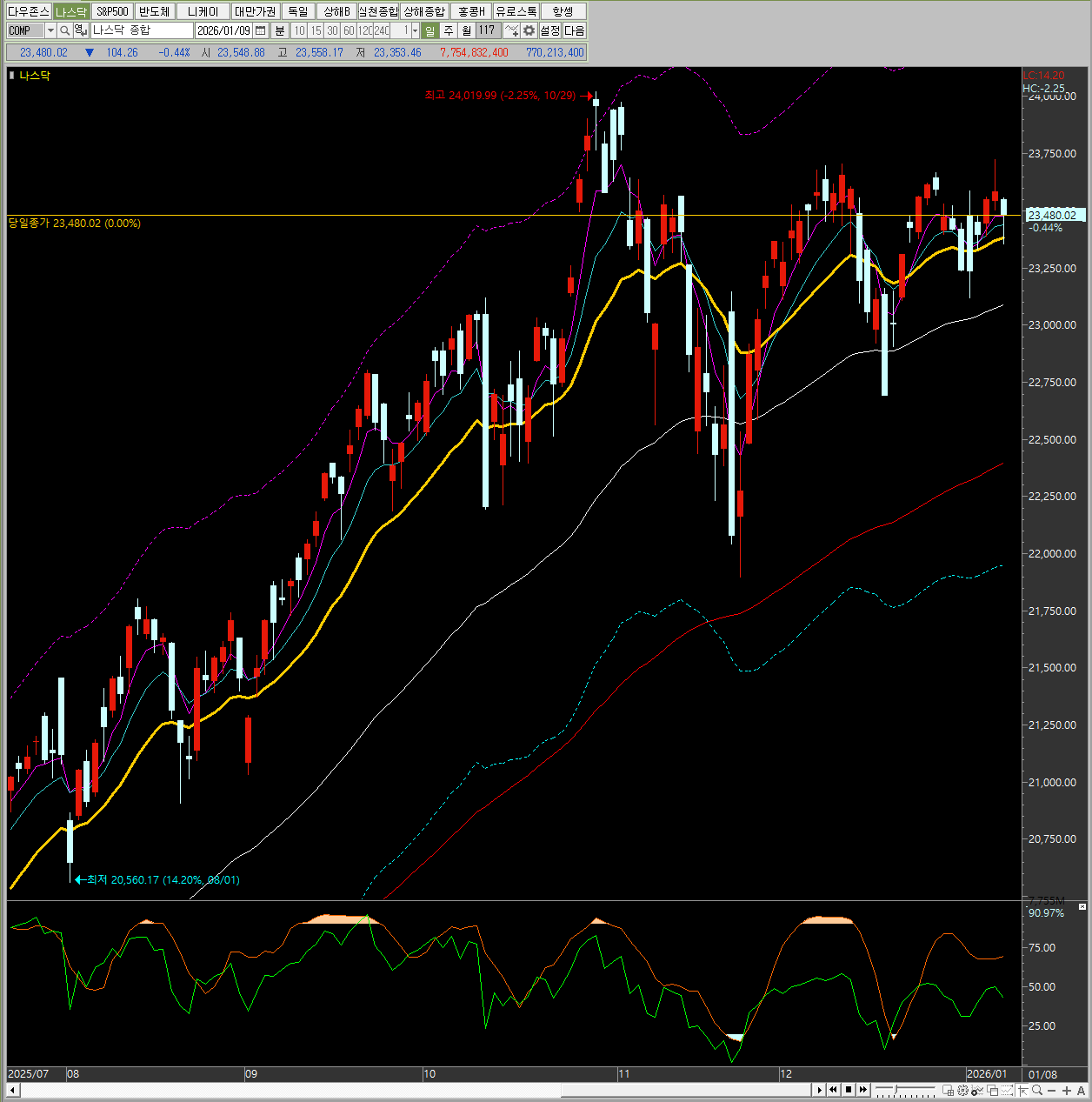The width and height of the screenshot is (1092, 1102).
Task: Click the 최저 20,560.17 low label
Action: (x=163, y=879)
